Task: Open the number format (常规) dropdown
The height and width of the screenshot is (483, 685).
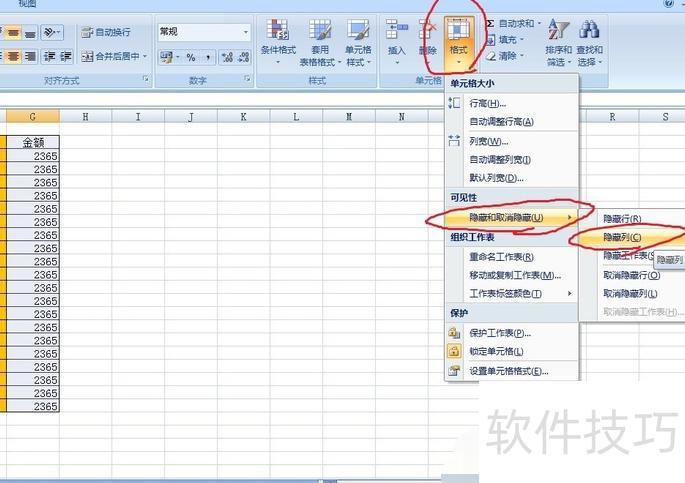Action: (245, 32)
